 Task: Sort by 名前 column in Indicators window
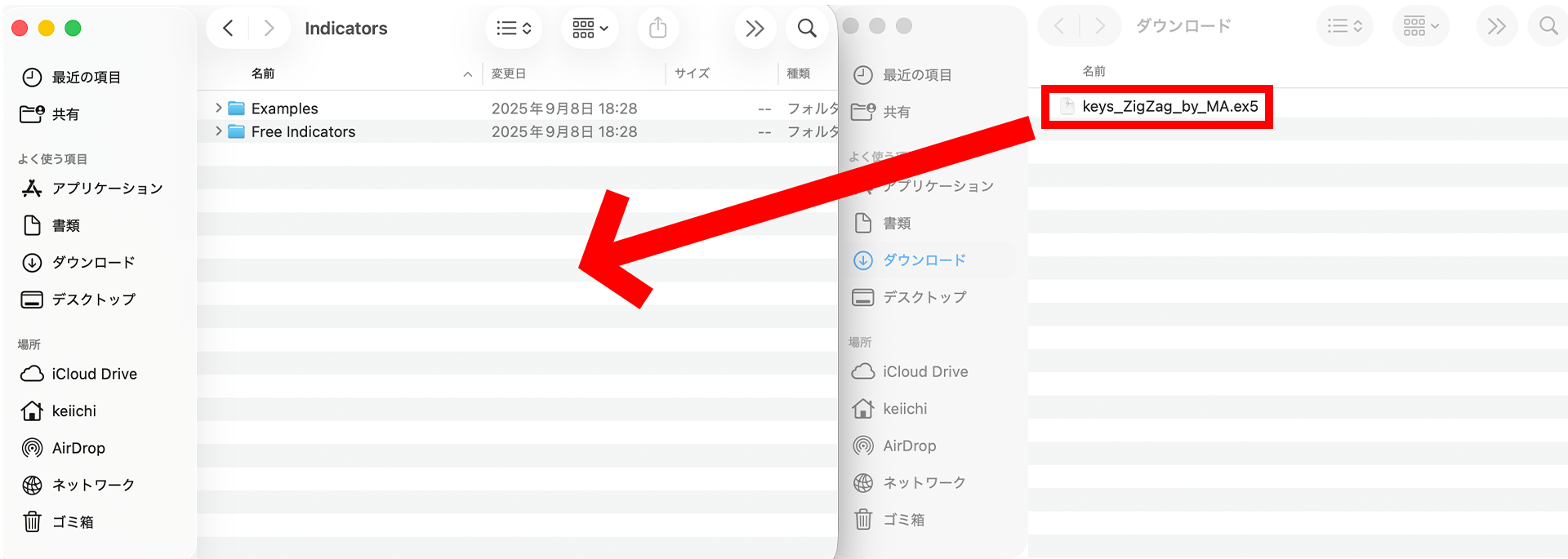click(263, 73)
